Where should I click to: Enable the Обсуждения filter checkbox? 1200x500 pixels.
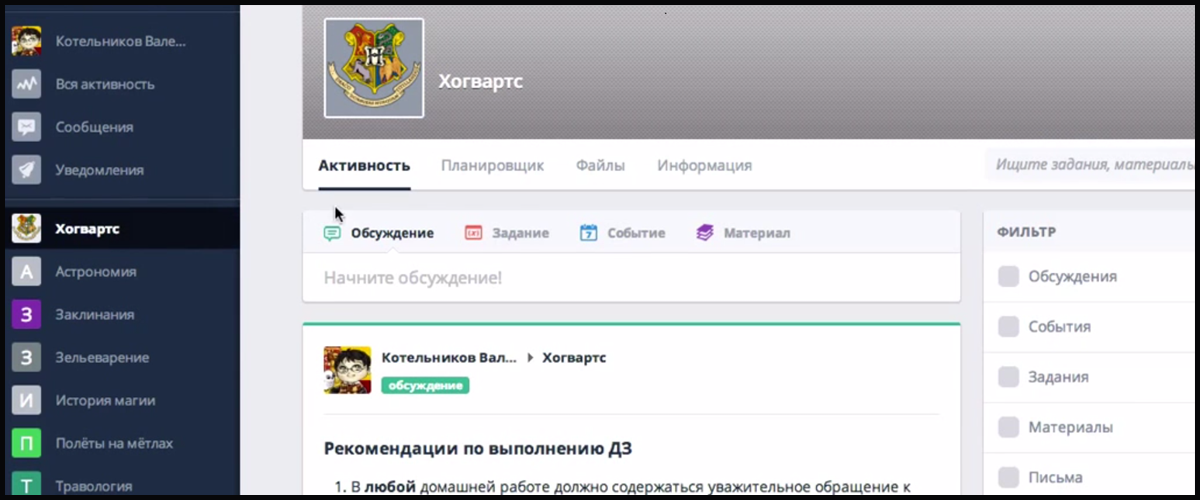click(x=1008, y=276)
